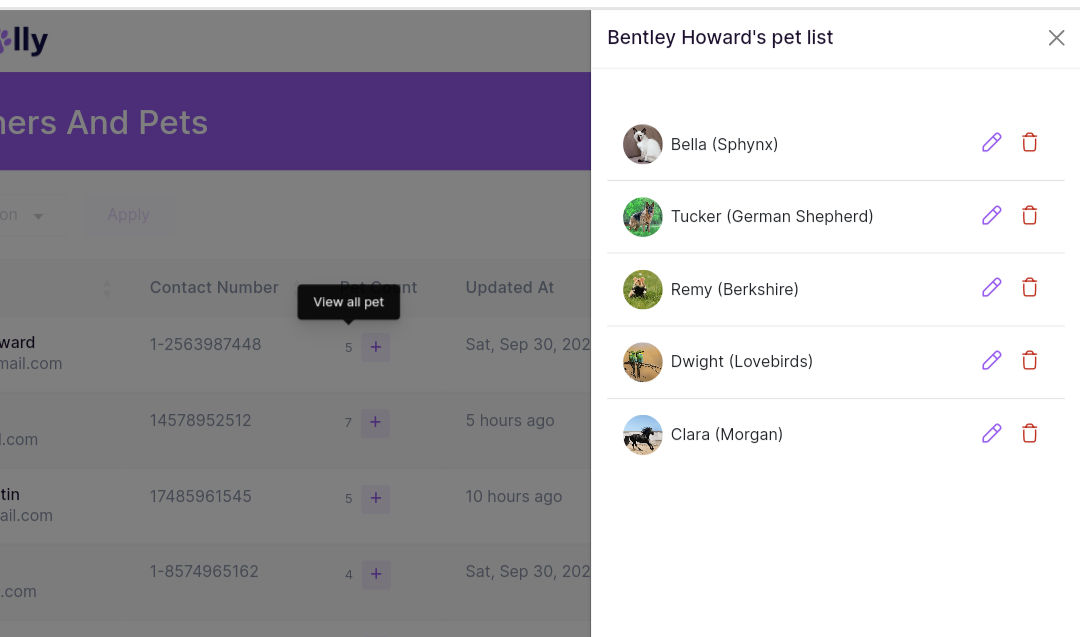Delete Bella the Sphynx from the list
This screenshot has height=637, width=1080.
(x=1029, y=143)
